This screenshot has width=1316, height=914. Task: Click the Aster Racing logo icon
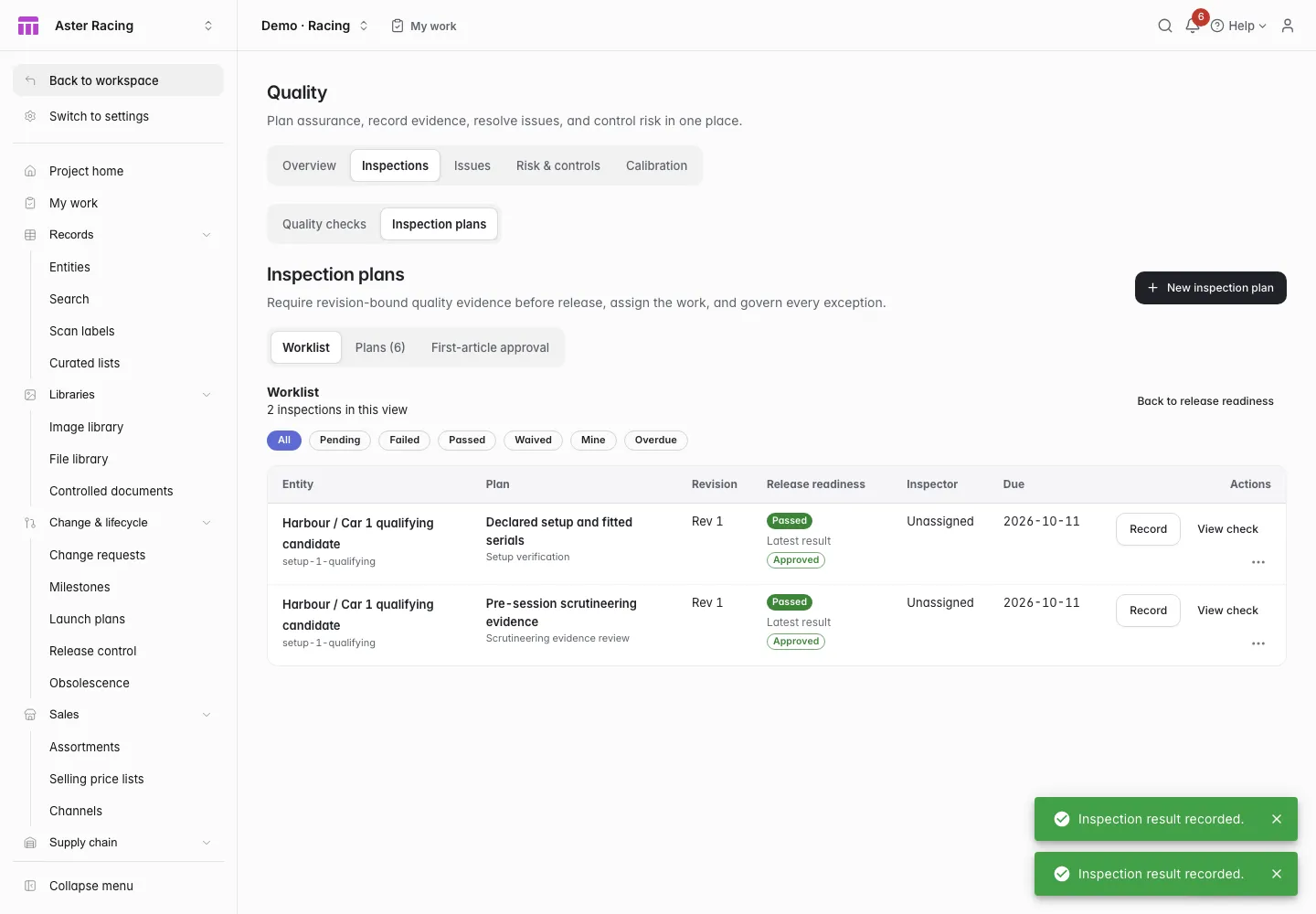pyautogui.click(x=28, y=26)
